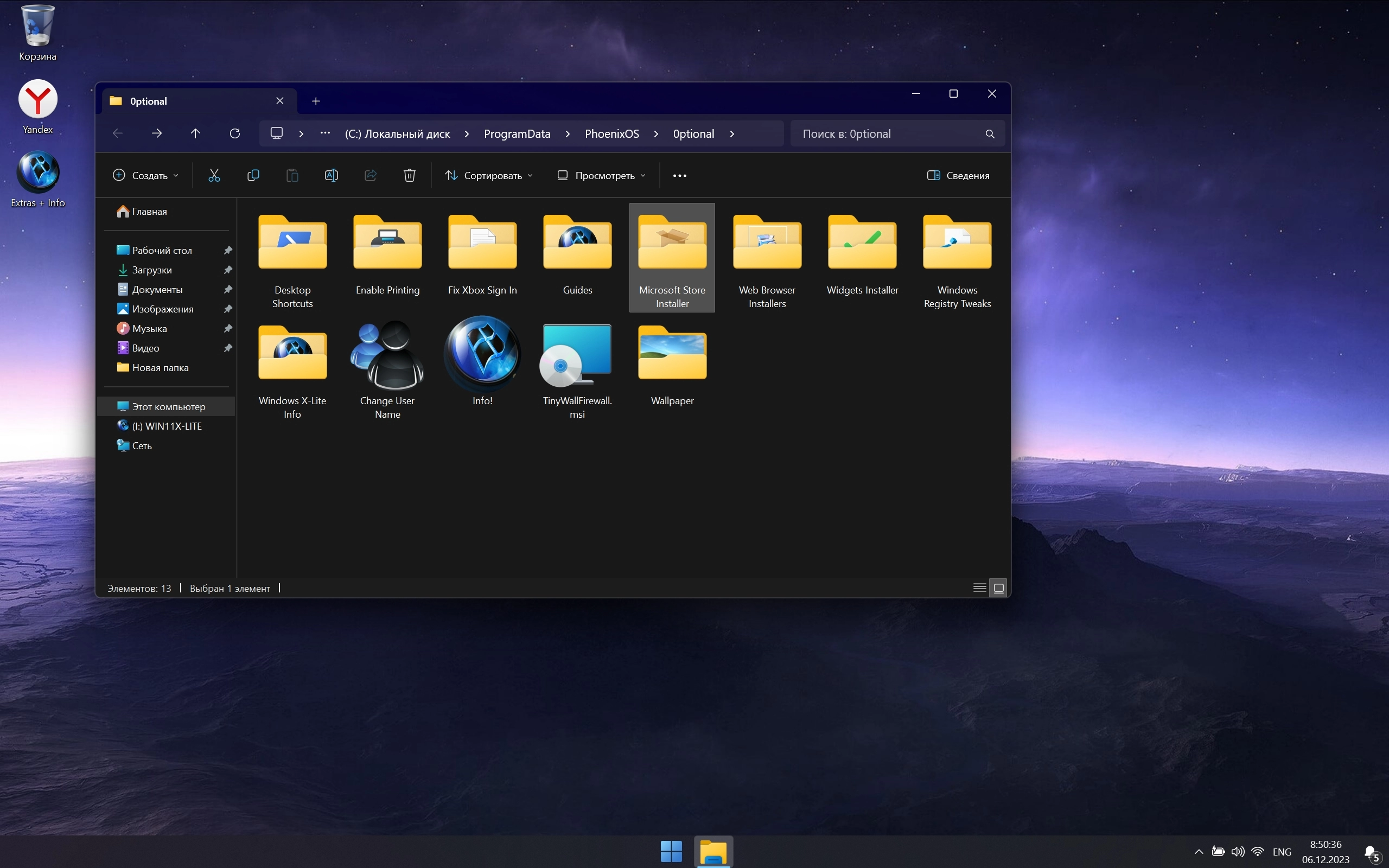The image size is (1389, 868).
Task: Open a new tab with plus button
Action: [316, 101]
